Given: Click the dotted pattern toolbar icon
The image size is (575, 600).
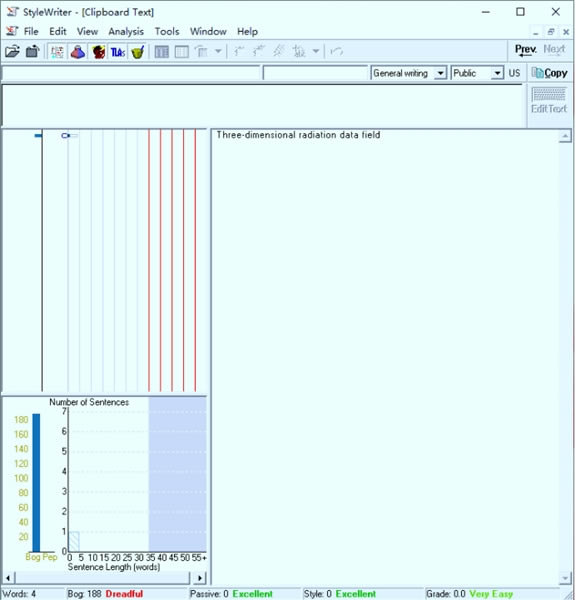Looking at the screenshot, I should [x=57, y=52].
